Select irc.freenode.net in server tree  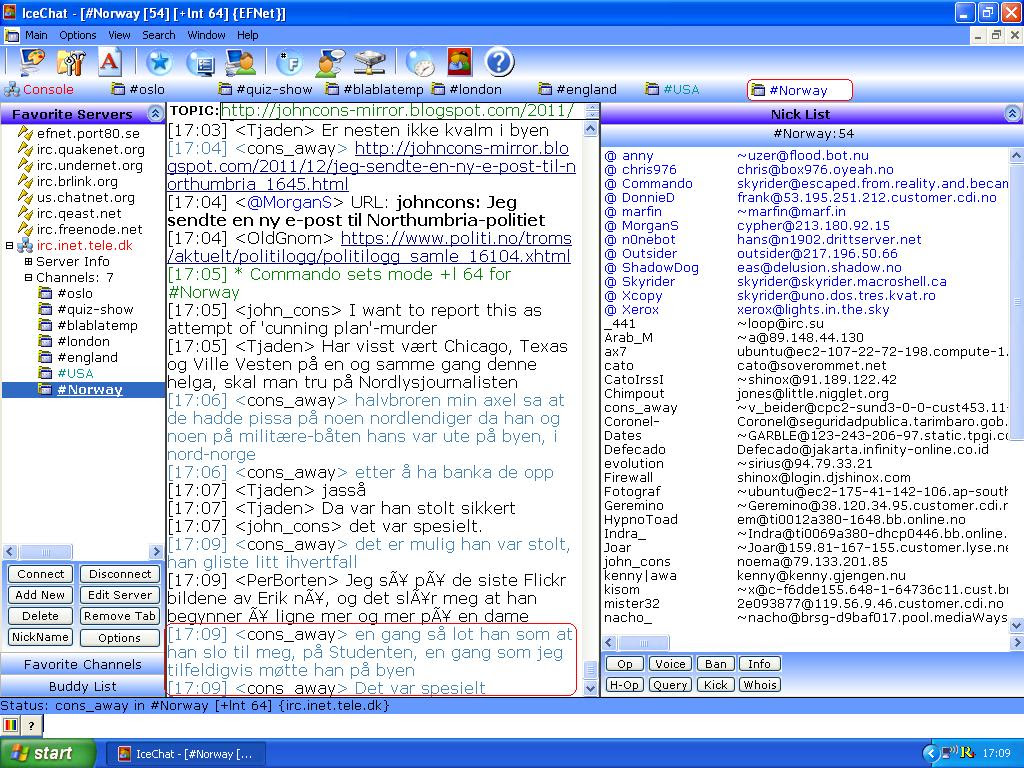(89, 229)
